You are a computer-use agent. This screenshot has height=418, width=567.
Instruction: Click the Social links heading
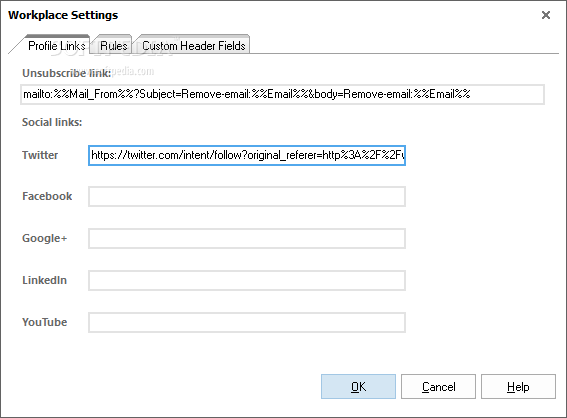click(x=52, y=122)
